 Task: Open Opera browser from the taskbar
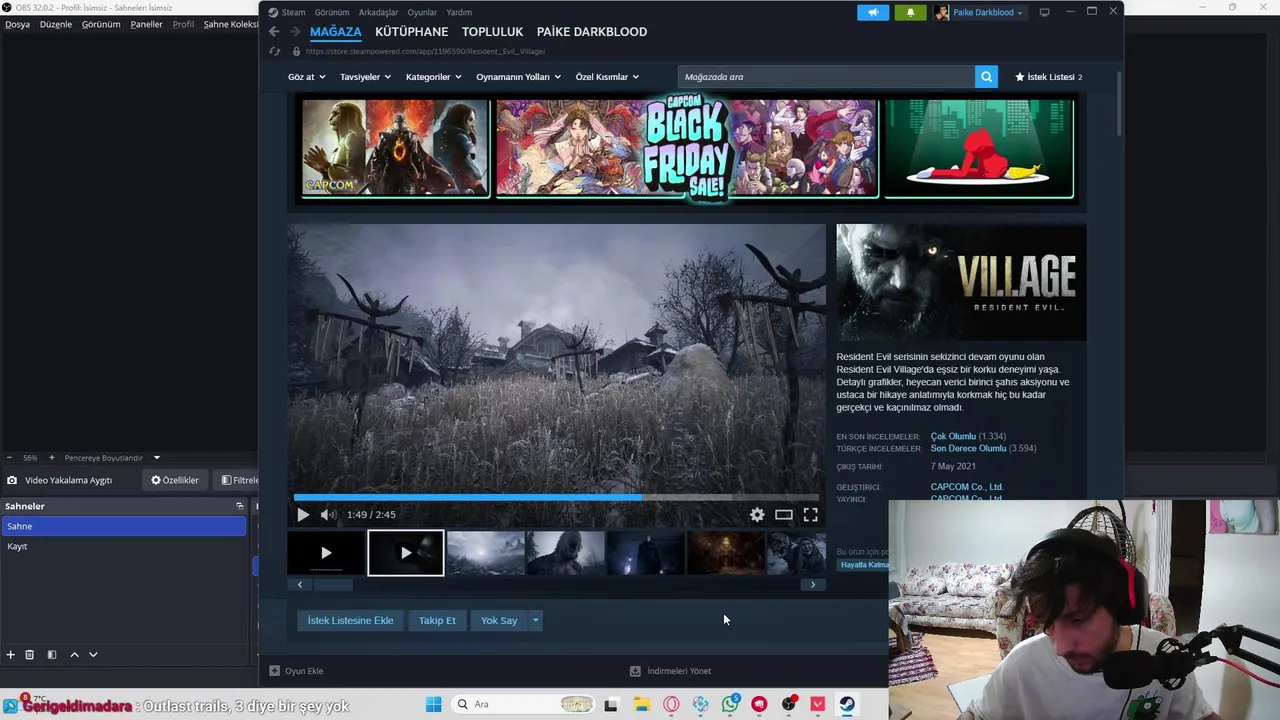pyautogui.click(x=671, y=704)
